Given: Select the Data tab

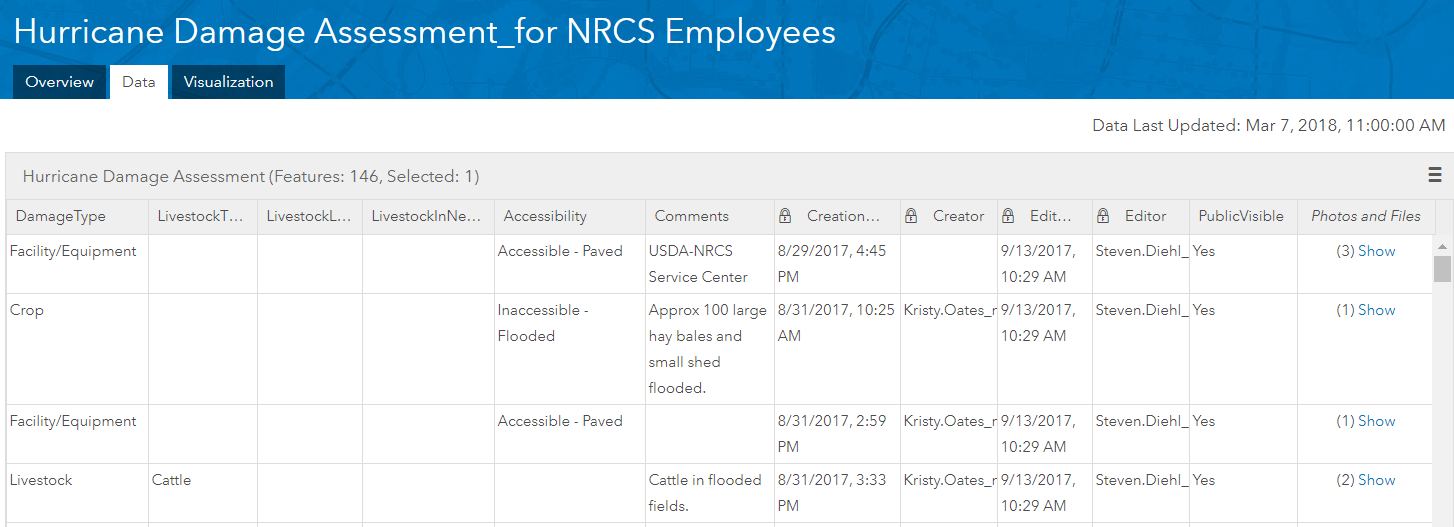Looking at the screenshot, I should pyautogui.click(x=139, y=82).
